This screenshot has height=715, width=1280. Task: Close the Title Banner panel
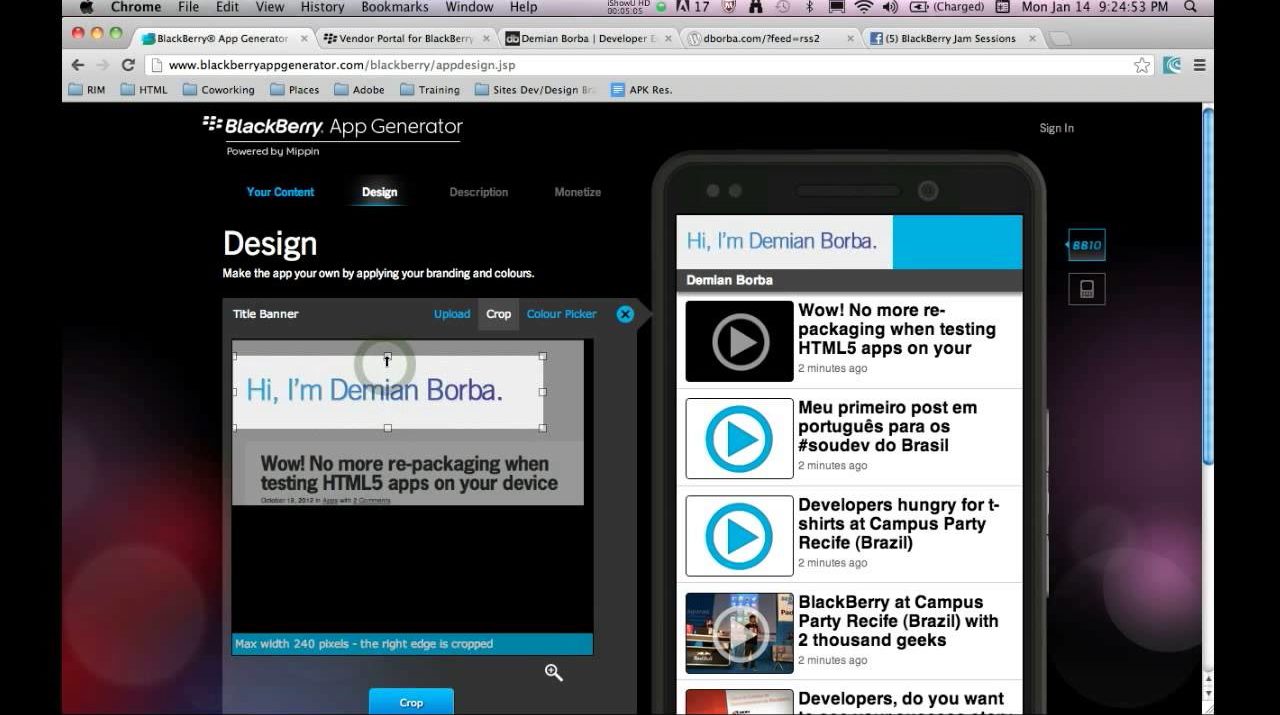pos(625,314)
